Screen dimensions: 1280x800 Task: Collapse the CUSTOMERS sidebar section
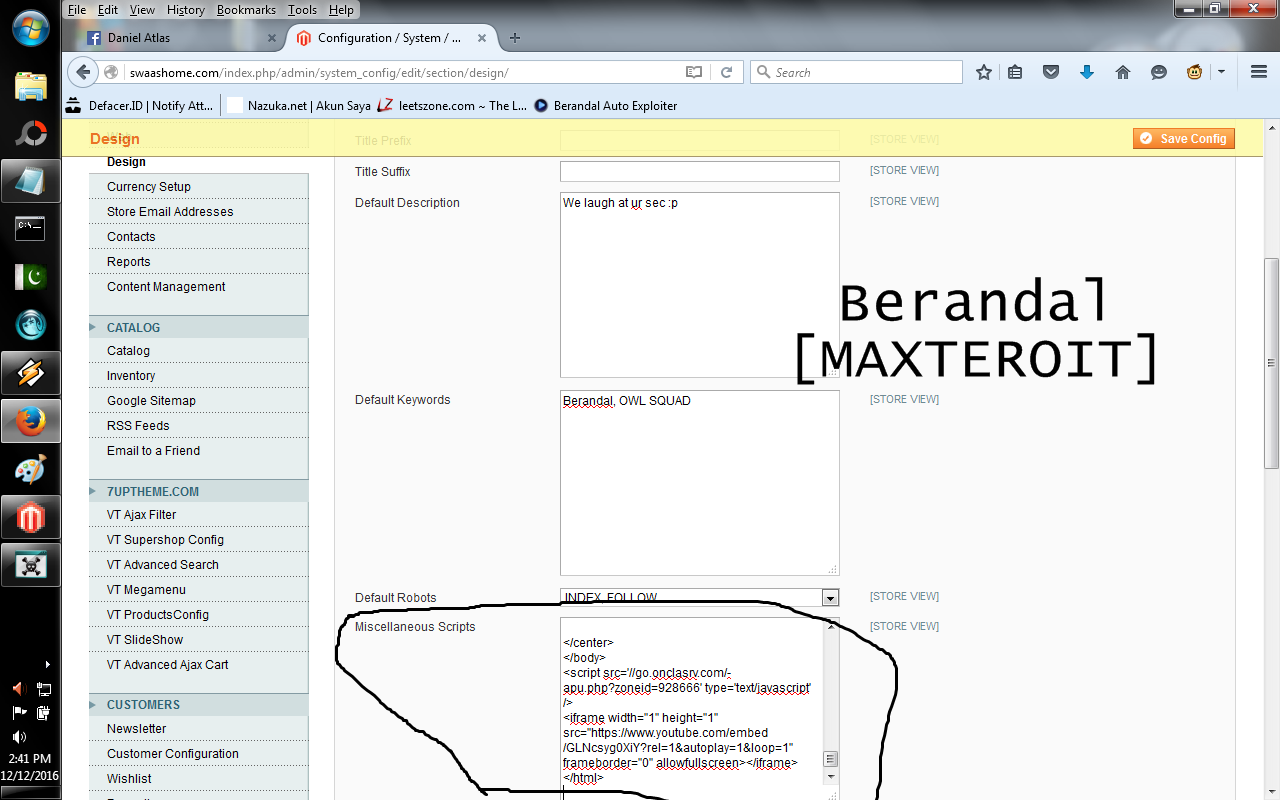pyautogui.click(x=198, y=704)
